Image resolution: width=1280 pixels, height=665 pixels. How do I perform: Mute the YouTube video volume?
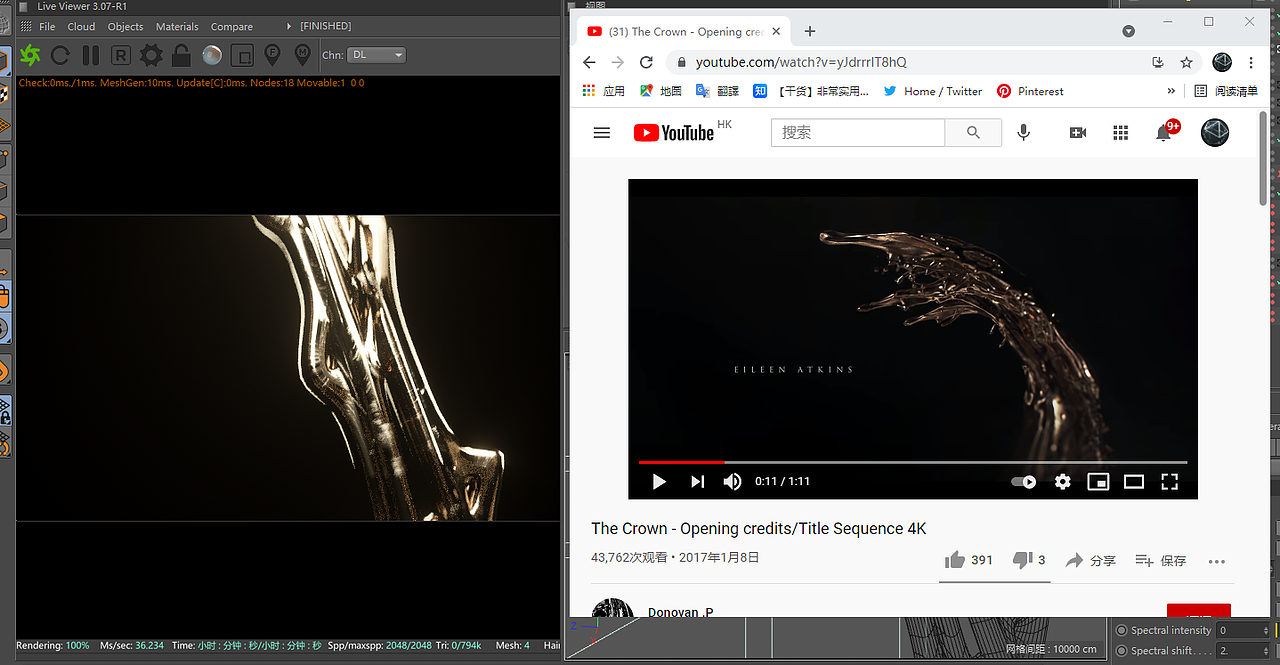[x=733, y=482]
